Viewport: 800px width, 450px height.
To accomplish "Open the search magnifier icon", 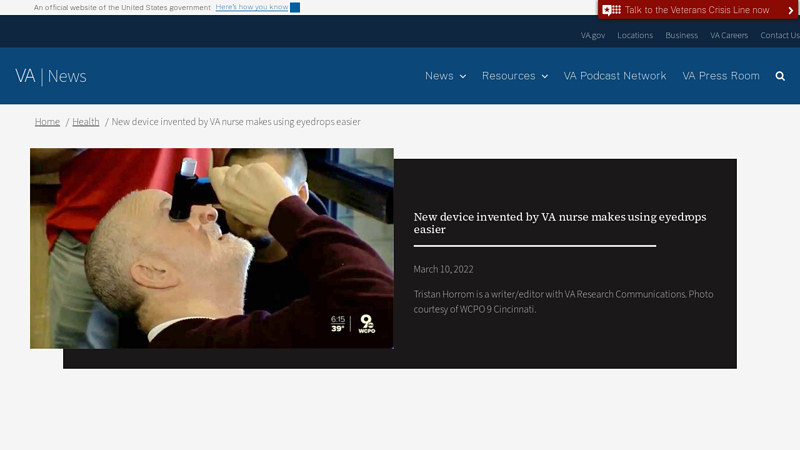I will 780,76.
